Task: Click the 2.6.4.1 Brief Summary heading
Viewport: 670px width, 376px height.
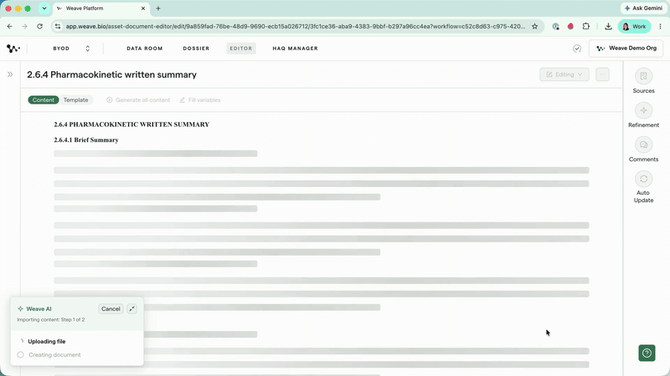Action: click(x=86, y=140)
